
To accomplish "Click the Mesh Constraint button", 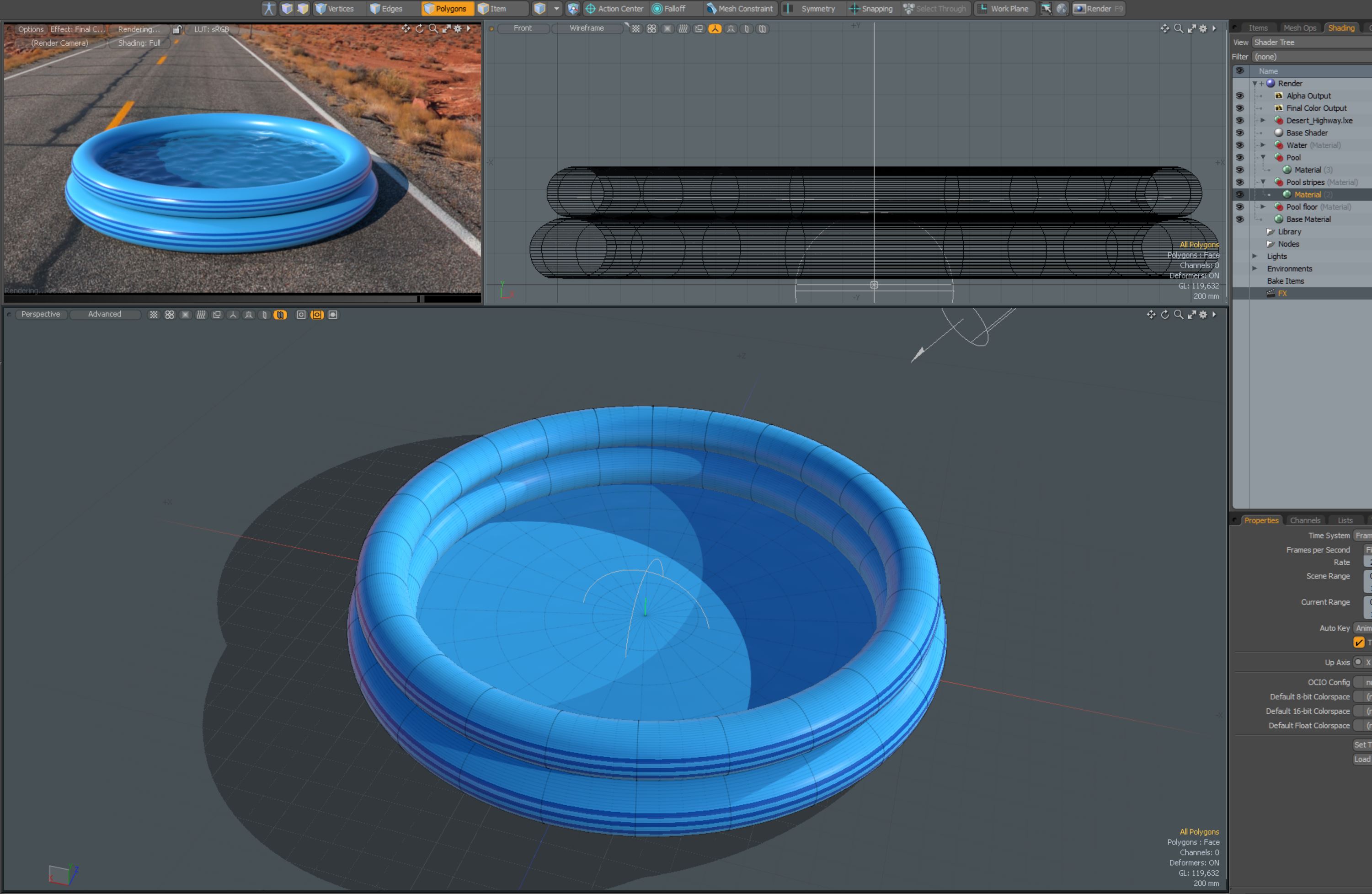I will click(740, 9).
